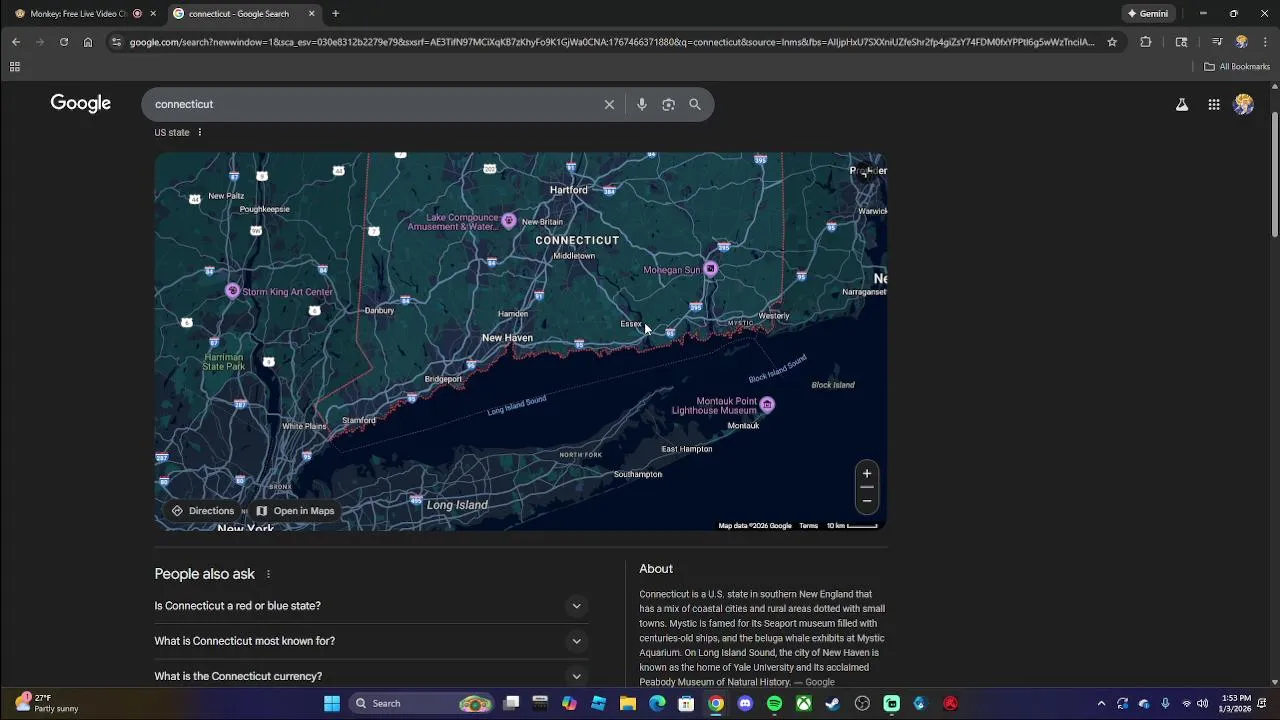Open Gemini in Chrome
The height and width of the screenshot is (720, 1280).
(x=1148, y=14)
